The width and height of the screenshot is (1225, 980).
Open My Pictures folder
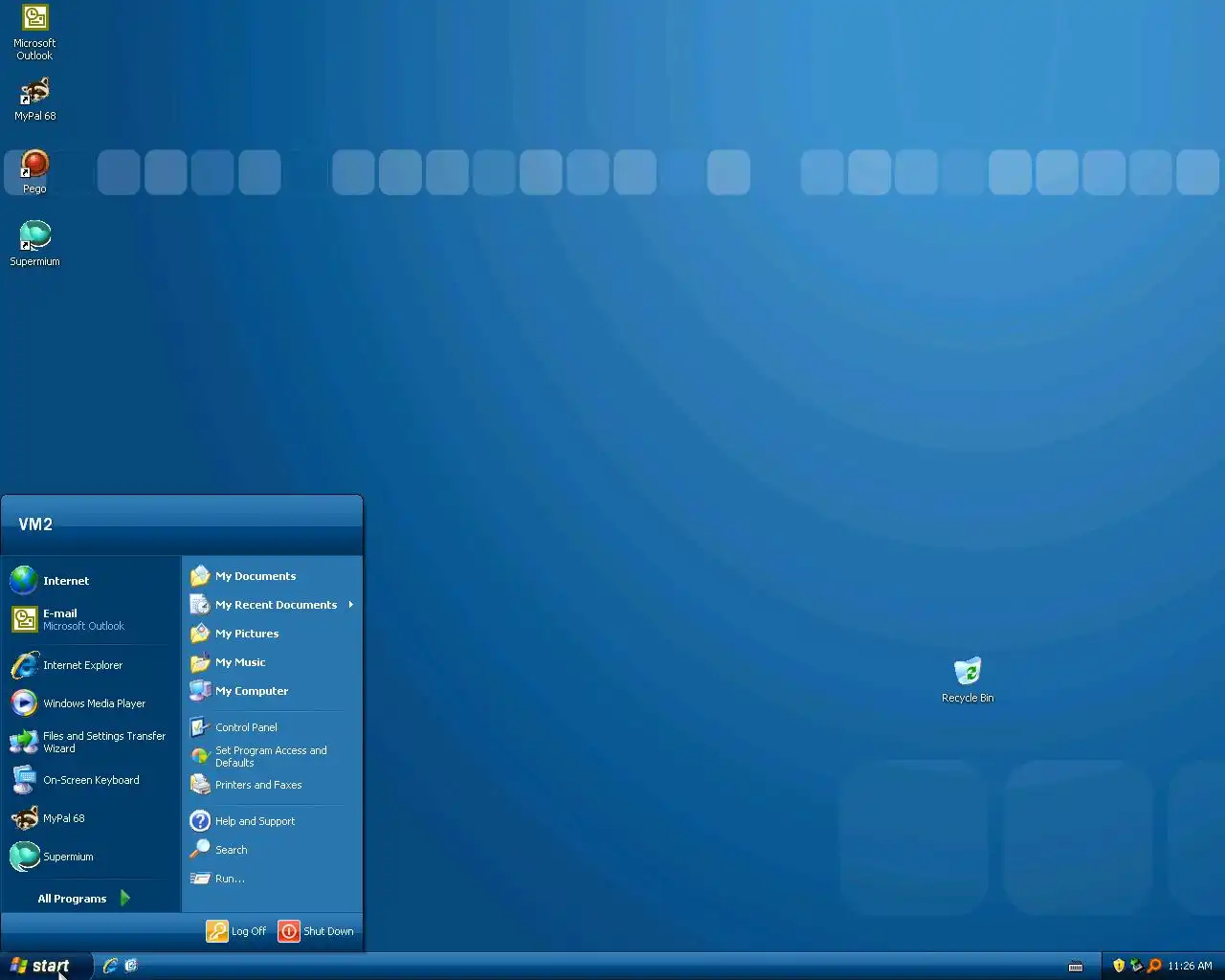click(272, 634)
